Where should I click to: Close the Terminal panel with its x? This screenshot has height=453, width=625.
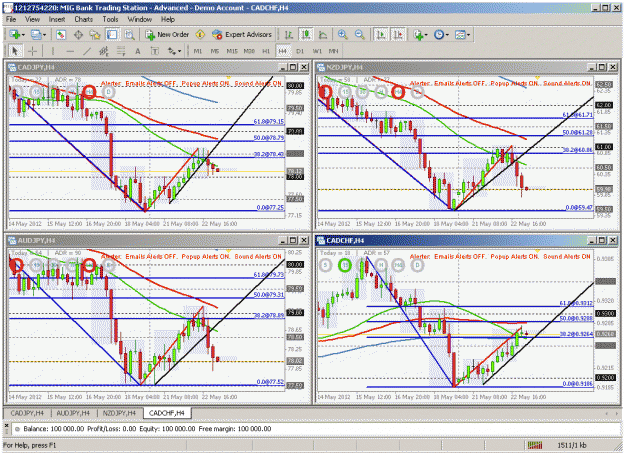(6, 426)
